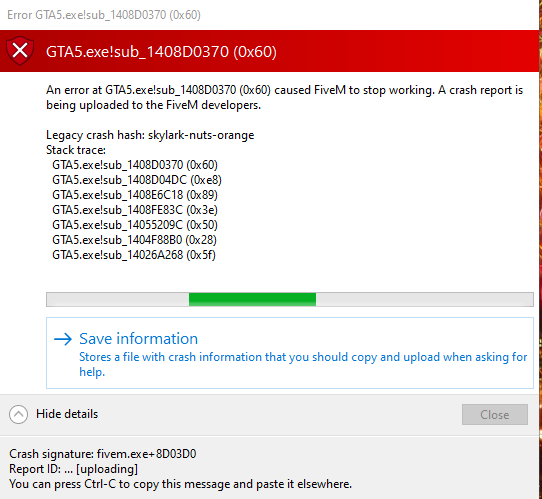Click stack trace entry sub_1408FE83C
The height and width of the screenshot is (499, 542).
135,210
